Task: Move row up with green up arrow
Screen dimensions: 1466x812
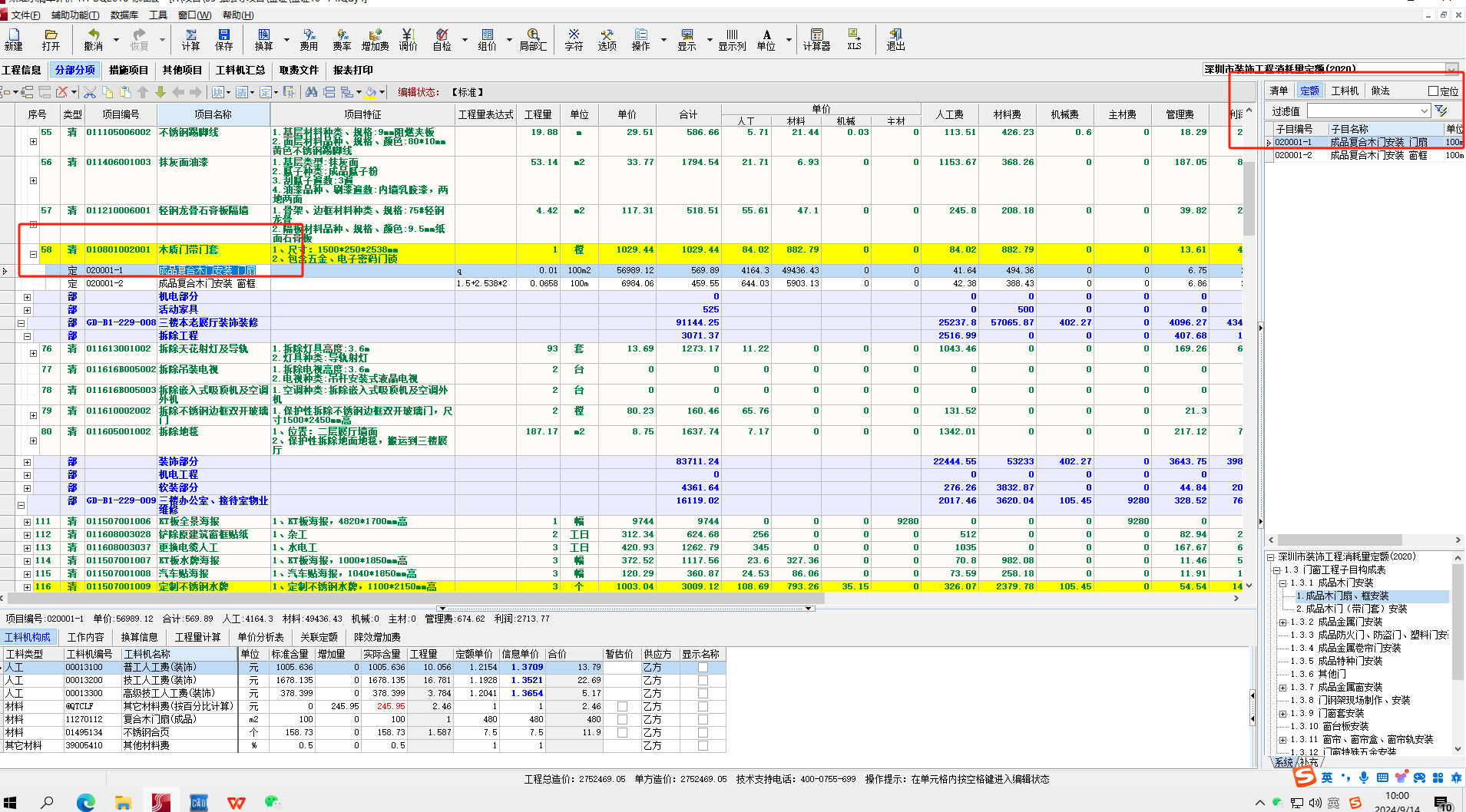Action: pos(143,92)
